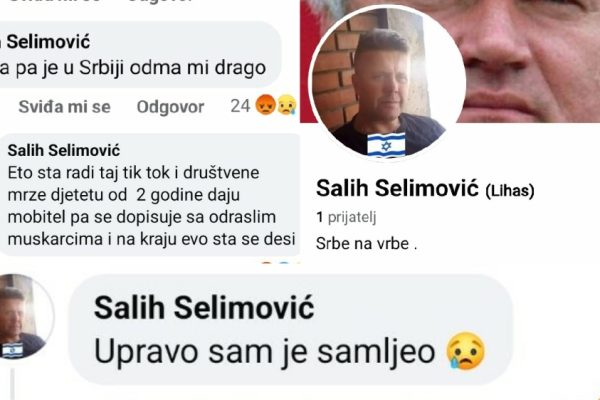Open small commenter avatar at bottom left
This screenshot has height=400, width=600.
pos(24,317)
